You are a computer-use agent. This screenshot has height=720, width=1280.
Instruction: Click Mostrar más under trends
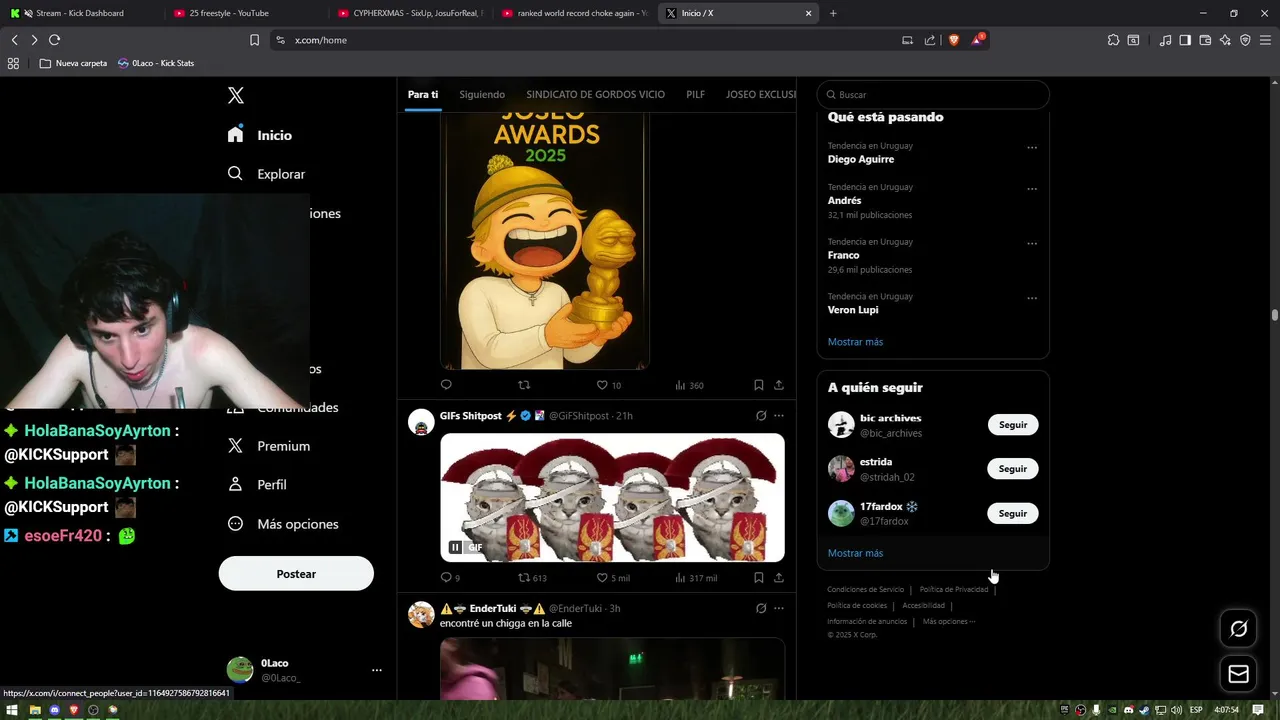(x=855, y=342)
